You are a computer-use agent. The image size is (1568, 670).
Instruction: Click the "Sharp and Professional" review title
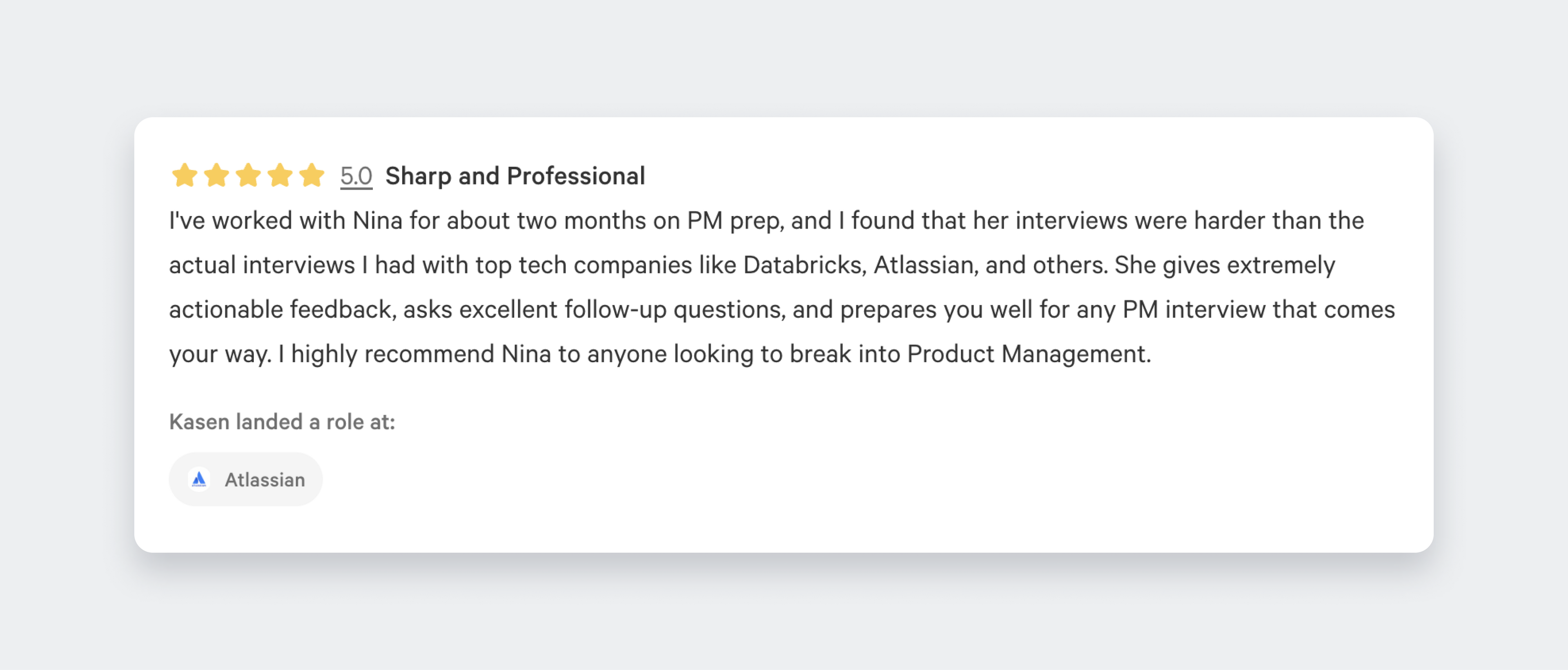click(515, 176)
